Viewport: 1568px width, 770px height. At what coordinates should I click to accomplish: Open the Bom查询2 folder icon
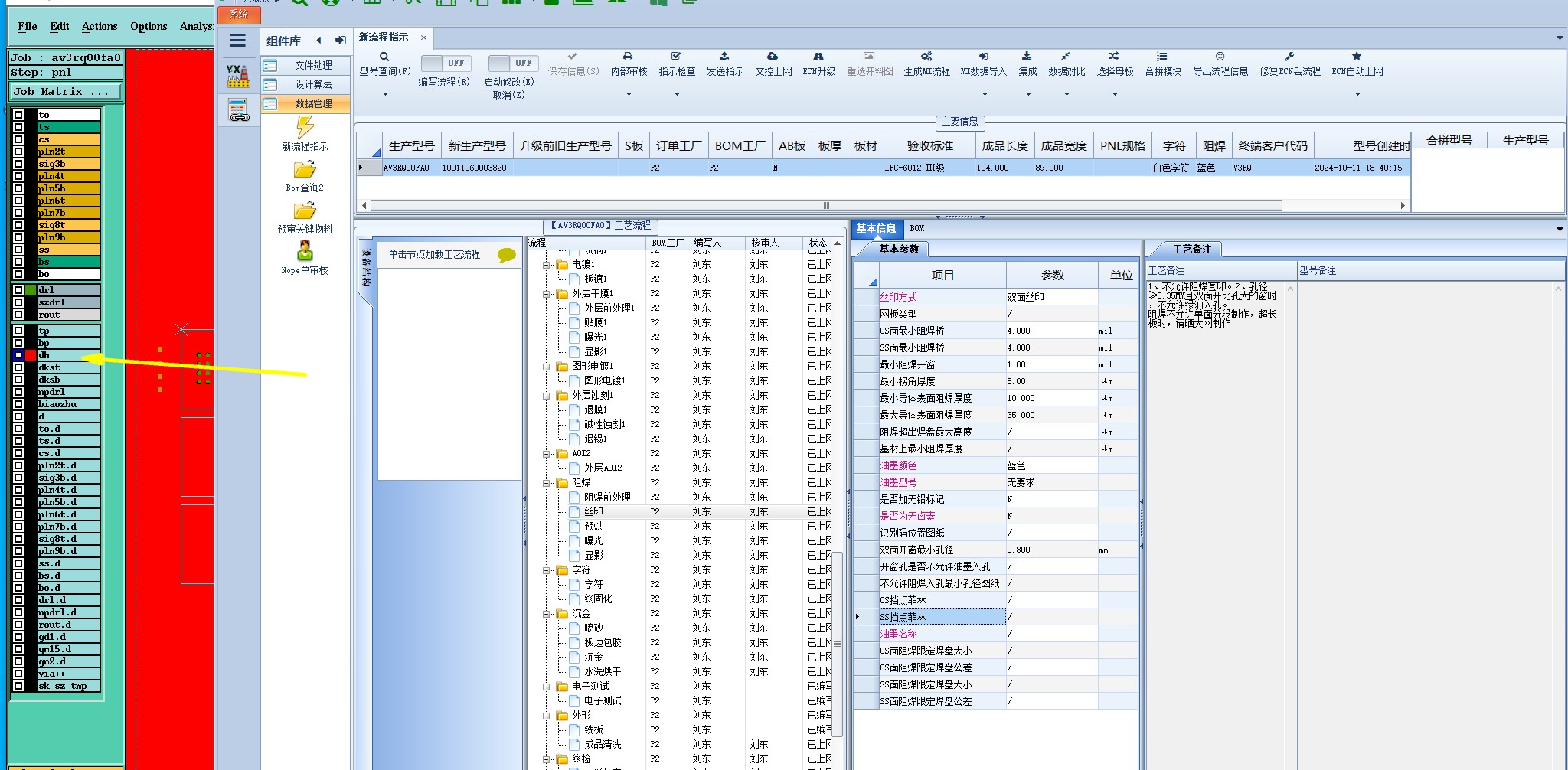point(305,169)
